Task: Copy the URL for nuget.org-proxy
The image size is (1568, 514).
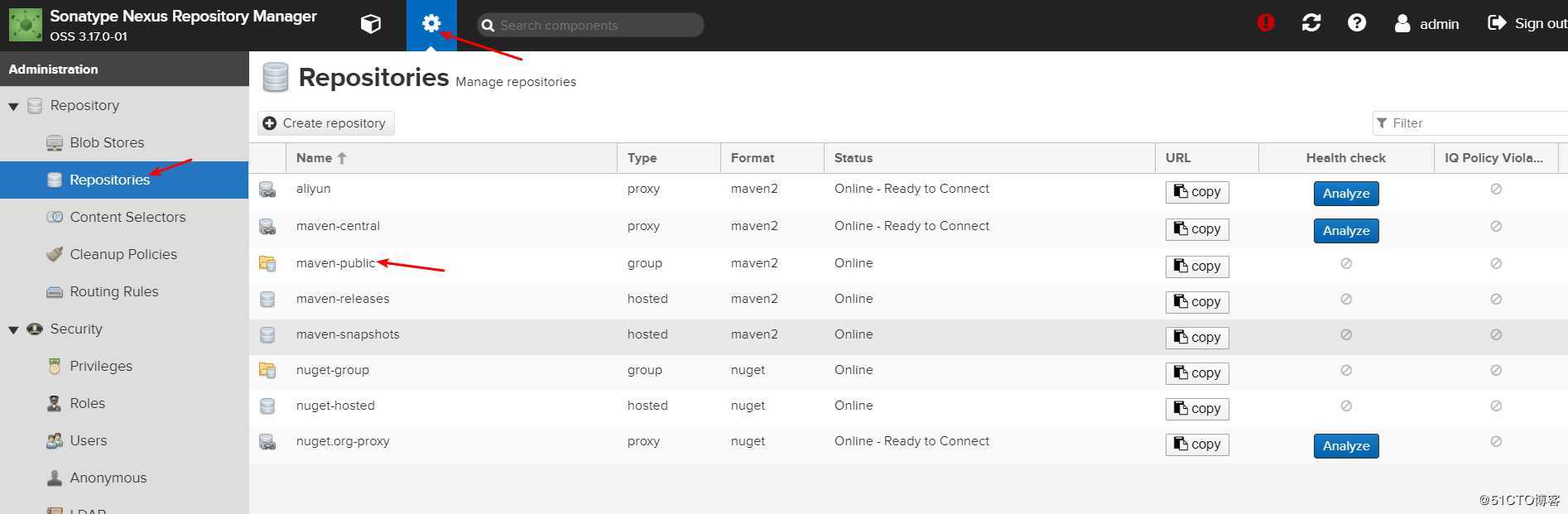Action: [x=1197, y=444]
